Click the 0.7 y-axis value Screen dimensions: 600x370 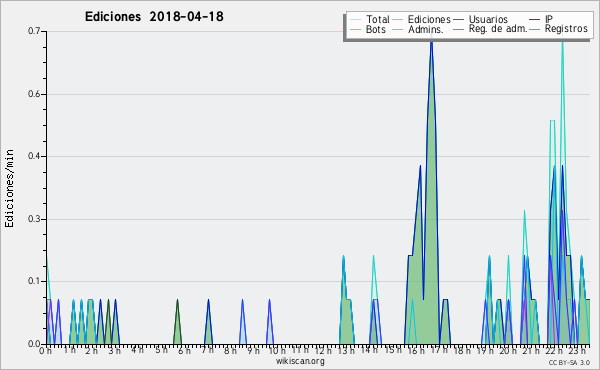tap(34, 31)
